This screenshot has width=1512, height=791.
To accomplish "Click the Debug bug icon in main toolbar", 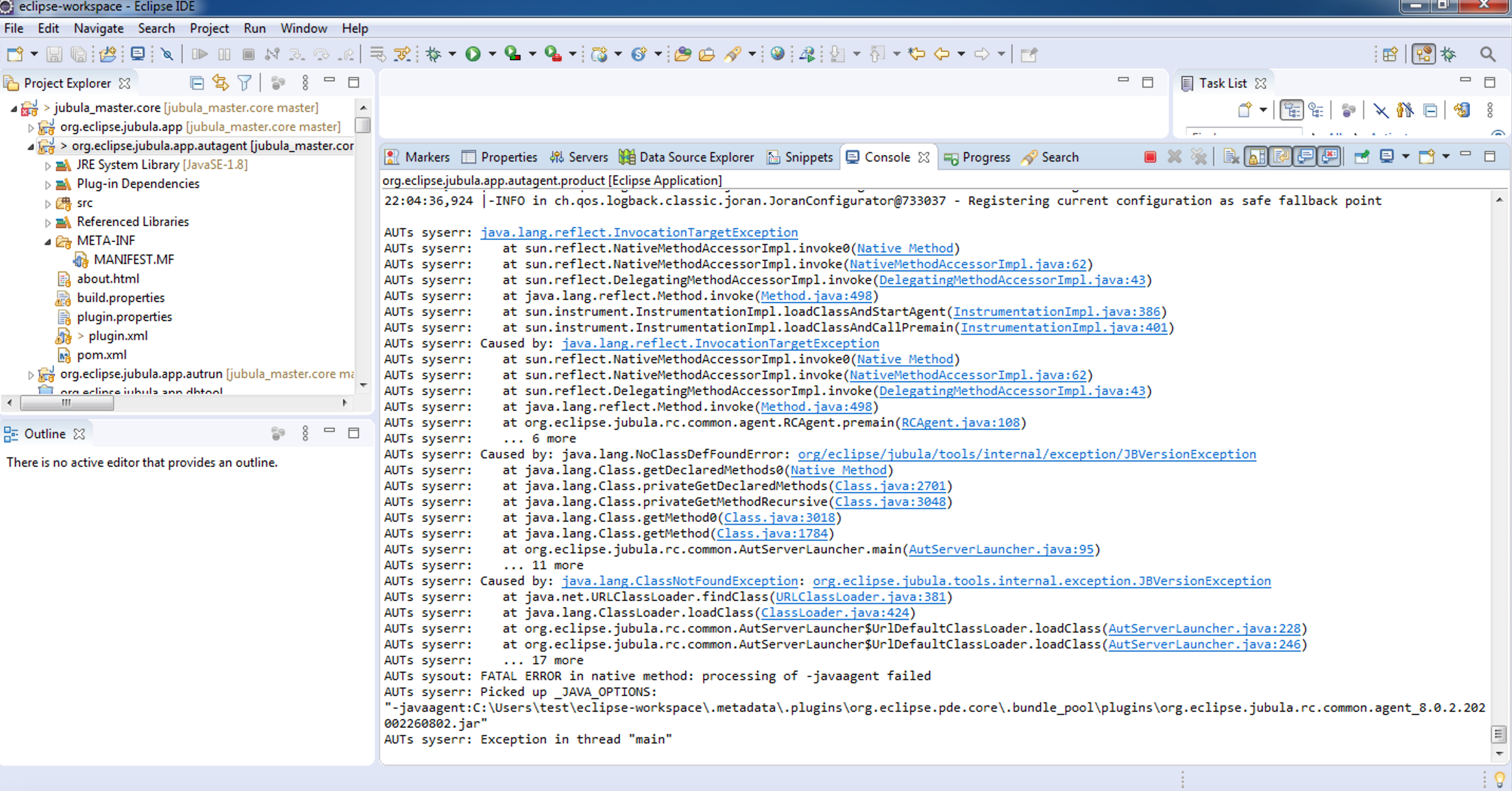I will coord(434,54).
